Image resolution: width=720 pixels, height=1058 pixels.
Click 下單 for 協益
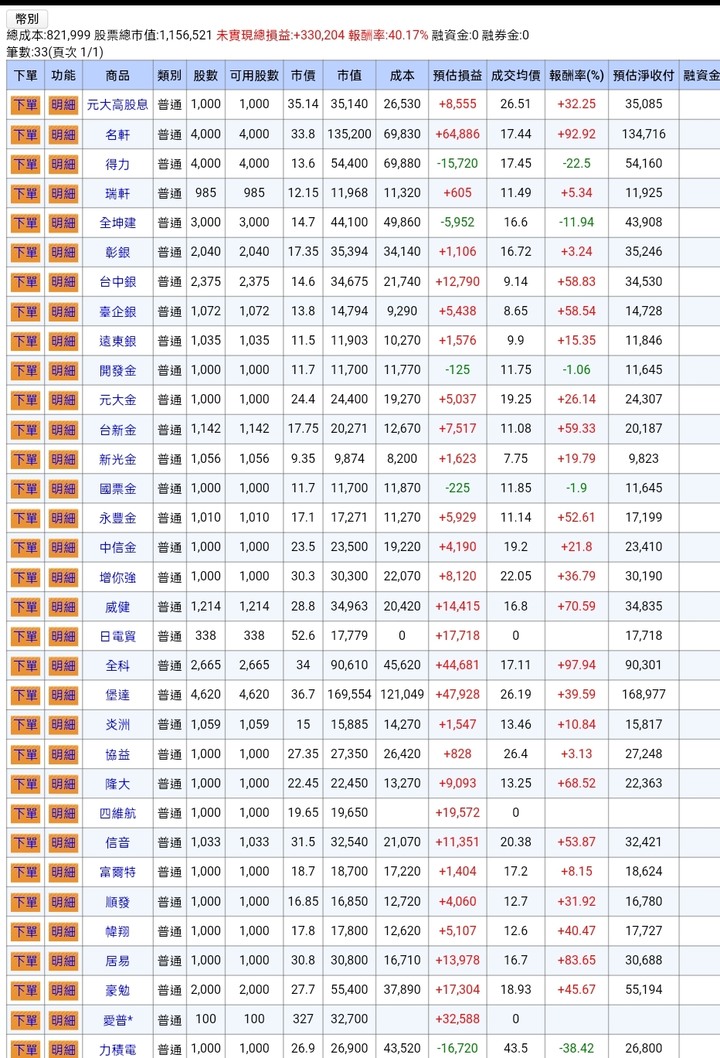point(26,754)
